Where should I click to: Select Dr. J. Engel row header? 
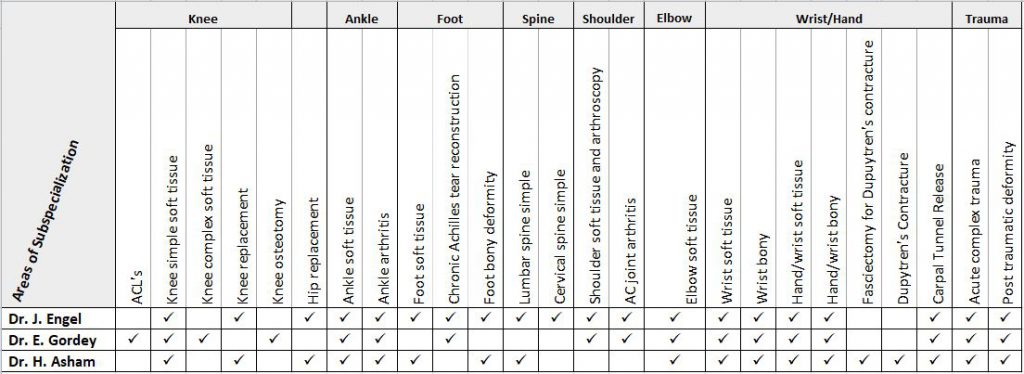57,319
